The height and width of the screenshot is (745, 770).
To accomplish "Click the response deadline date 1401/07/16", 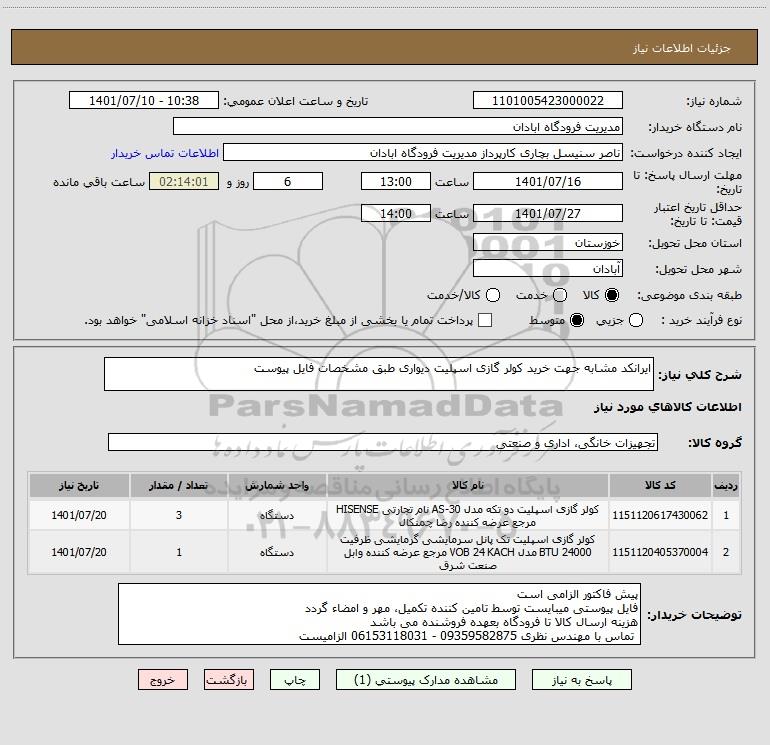I will tap(548, 182).
